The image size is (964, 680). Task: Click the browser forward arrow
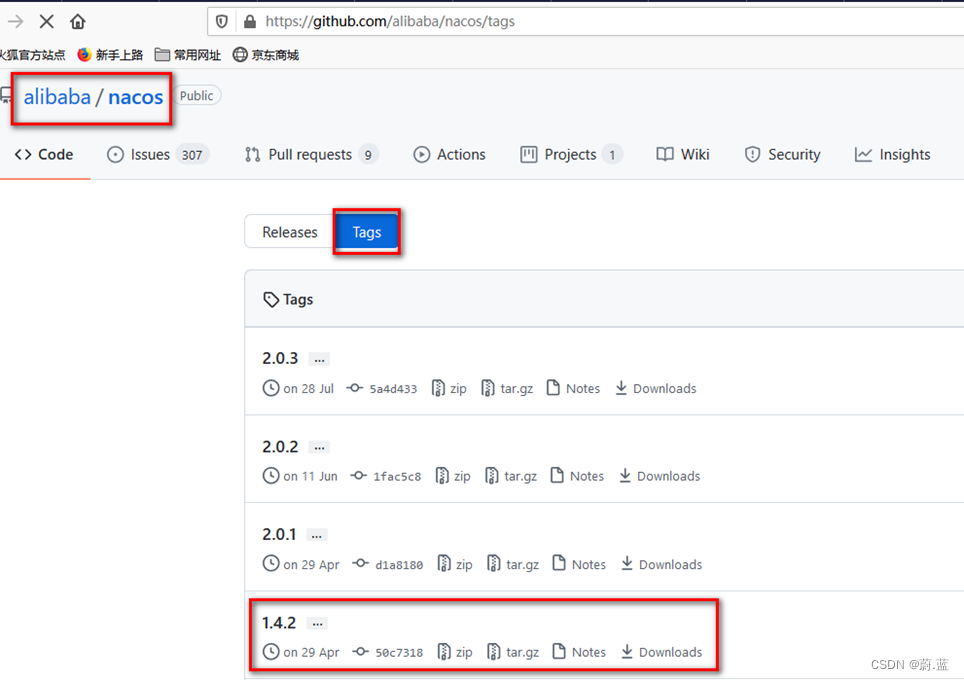pos(15,22)
